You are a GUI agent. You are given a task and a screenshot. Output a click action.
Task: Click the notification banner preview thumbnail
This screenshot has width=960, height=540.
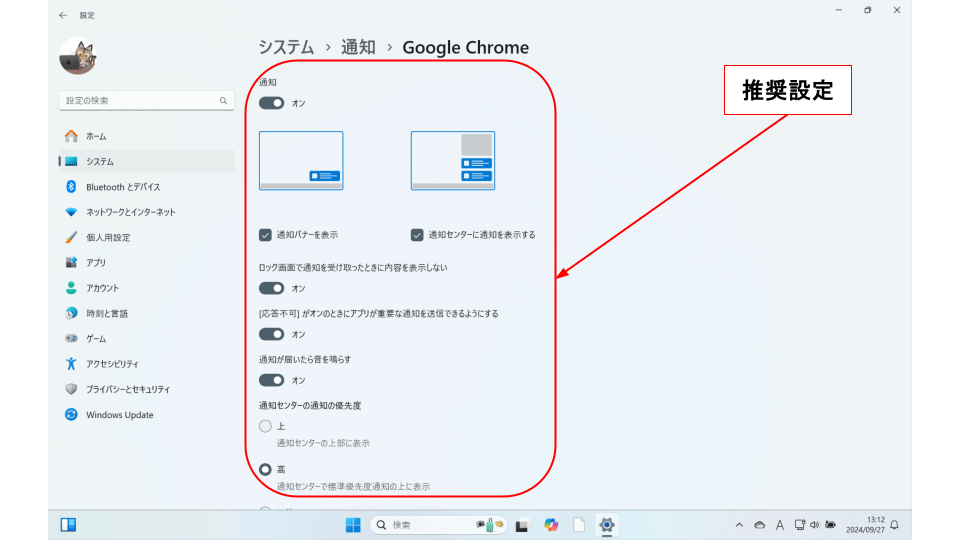(301, 161)
